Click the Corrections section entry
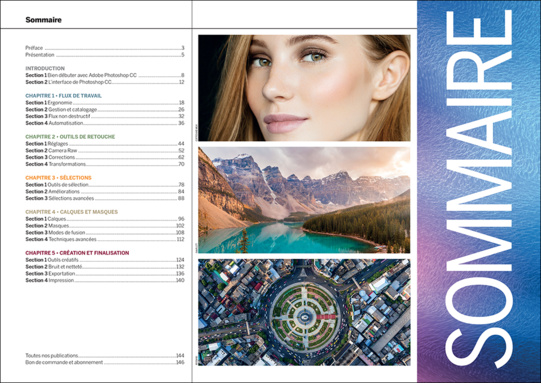 pos(105,157)
